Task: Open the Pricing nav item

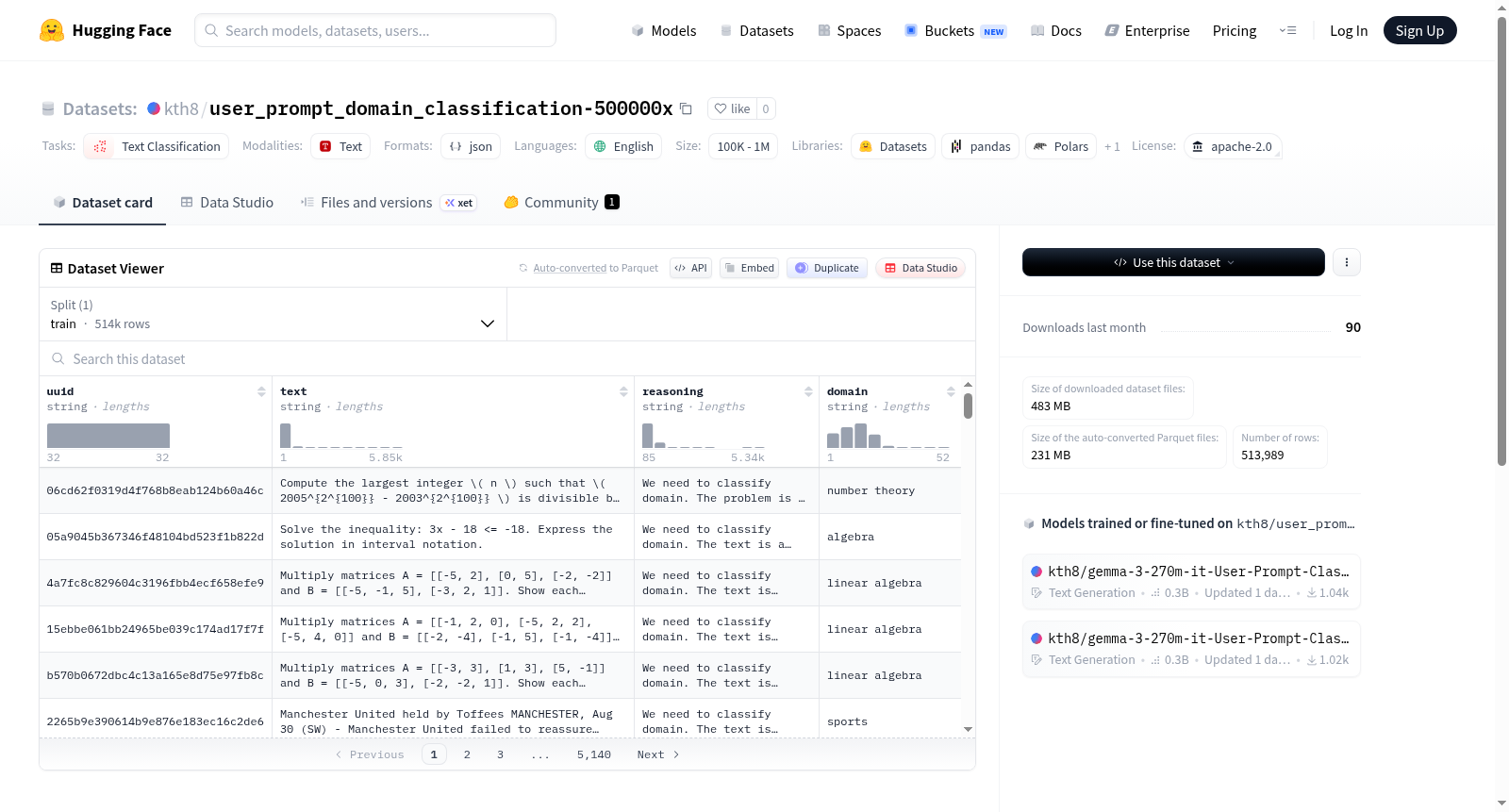Action: click(1235, 31)
